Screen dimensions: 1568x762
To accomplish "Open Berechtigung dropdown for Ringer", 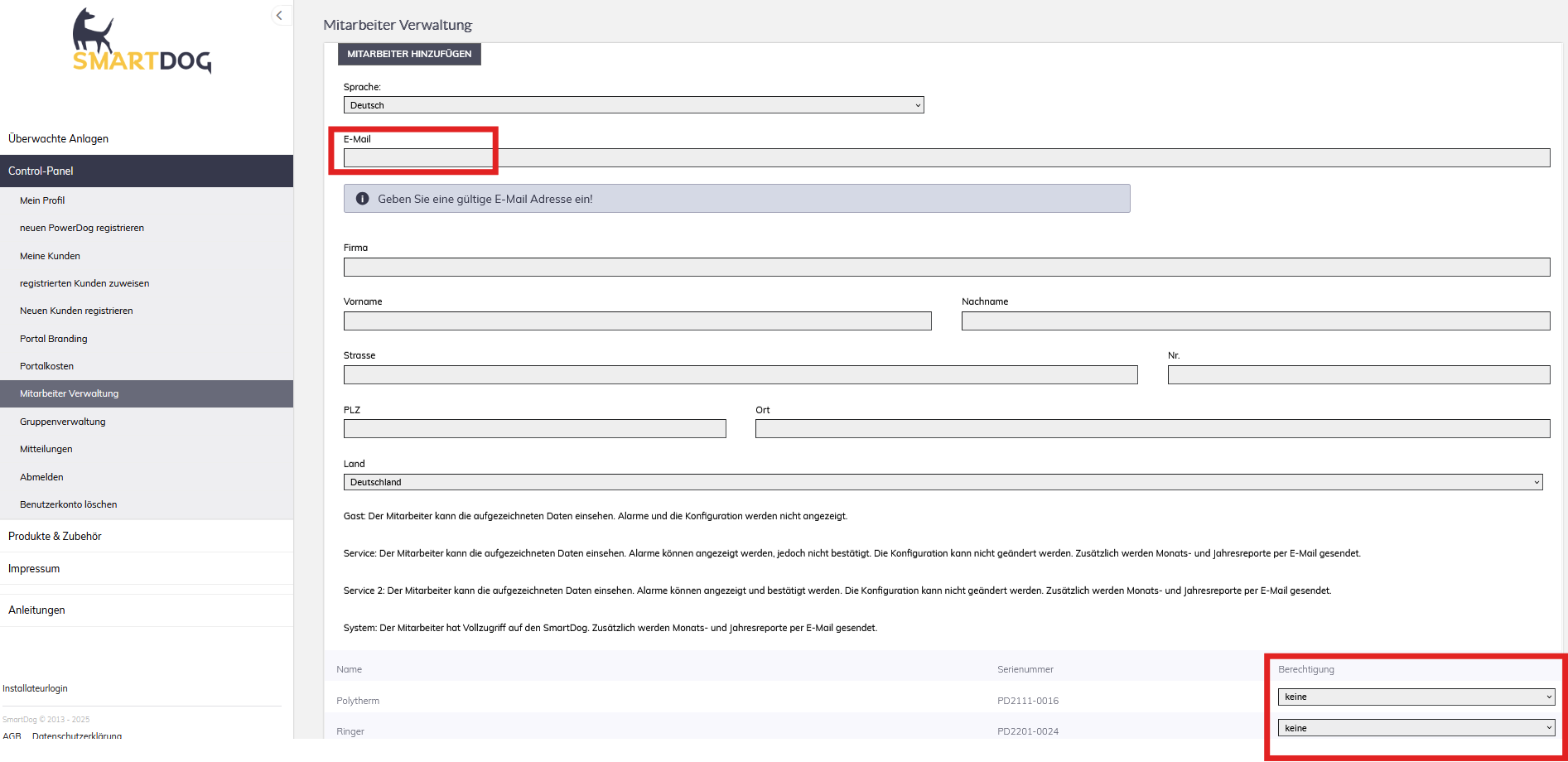I will click(x=1416, y=728).
